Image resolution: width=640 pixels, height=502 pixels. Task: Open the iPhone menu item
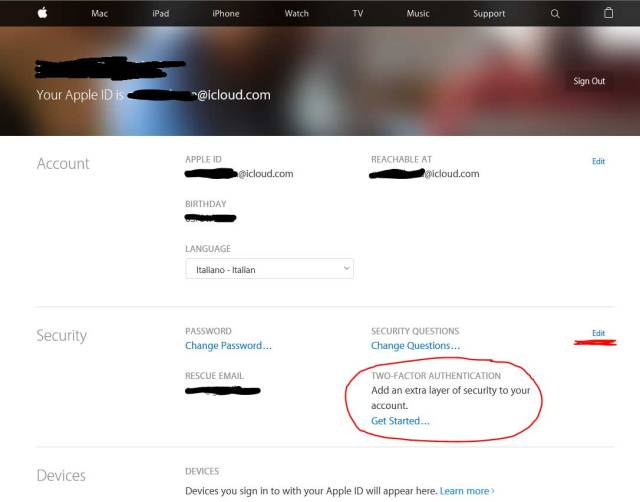(x=226, y=13)
